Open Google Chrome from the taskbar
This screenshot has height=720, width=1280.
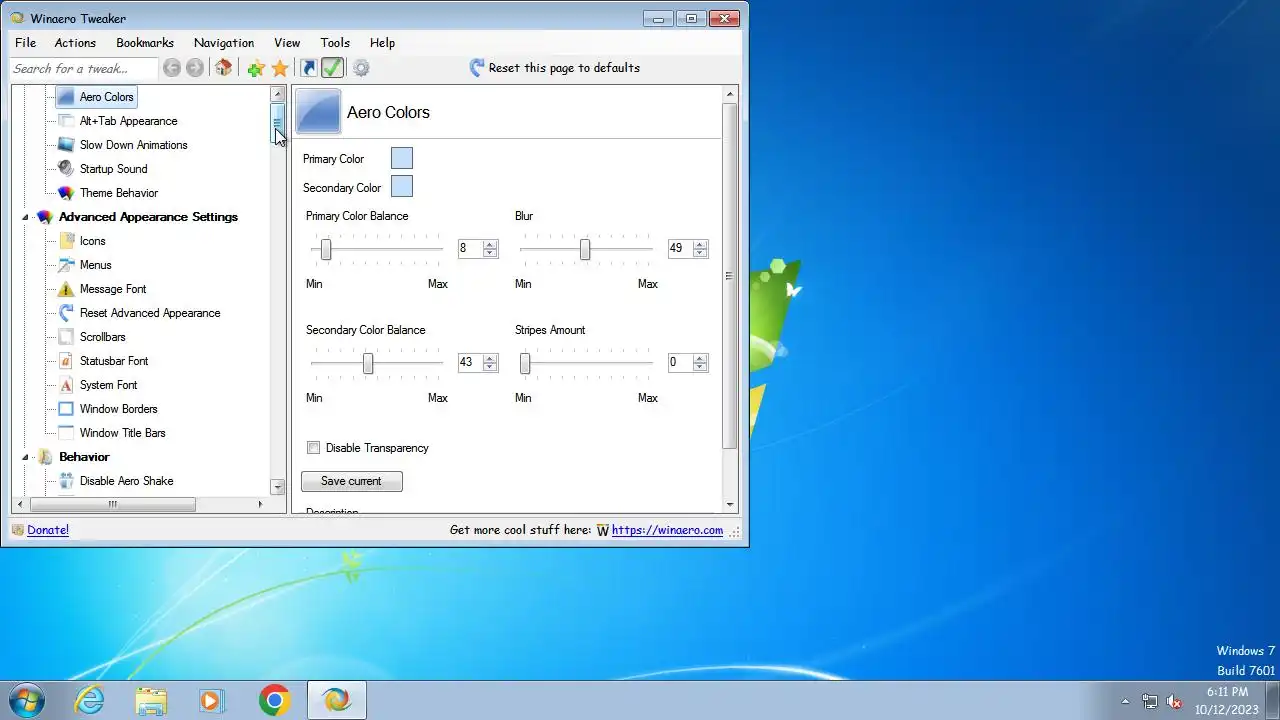[x=275, y=700]
